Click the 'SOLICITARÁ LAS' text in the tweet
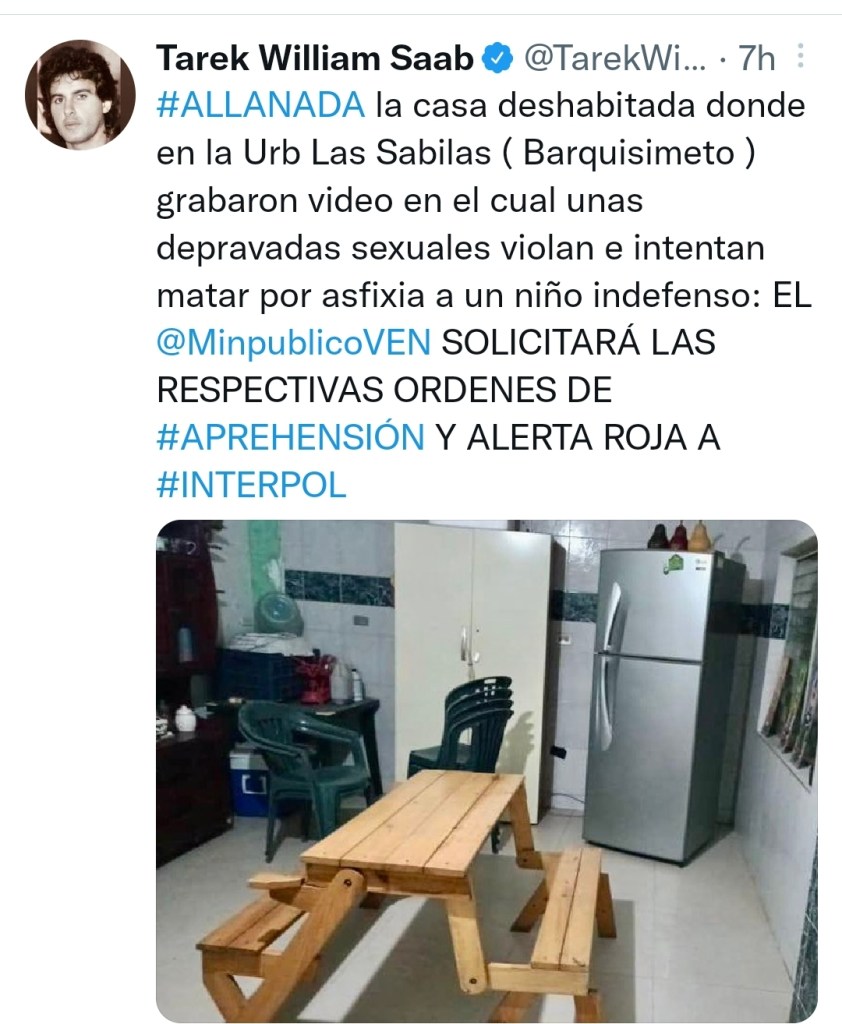Image resolution: width=842 pixels, height=1024 pixels. 579,343
